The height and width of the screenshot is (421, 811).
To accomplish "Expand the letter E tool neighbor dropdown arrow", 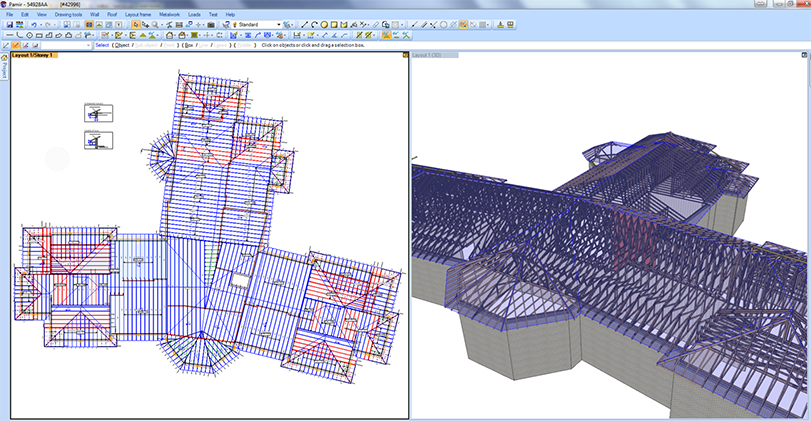I will coord(126,35).
